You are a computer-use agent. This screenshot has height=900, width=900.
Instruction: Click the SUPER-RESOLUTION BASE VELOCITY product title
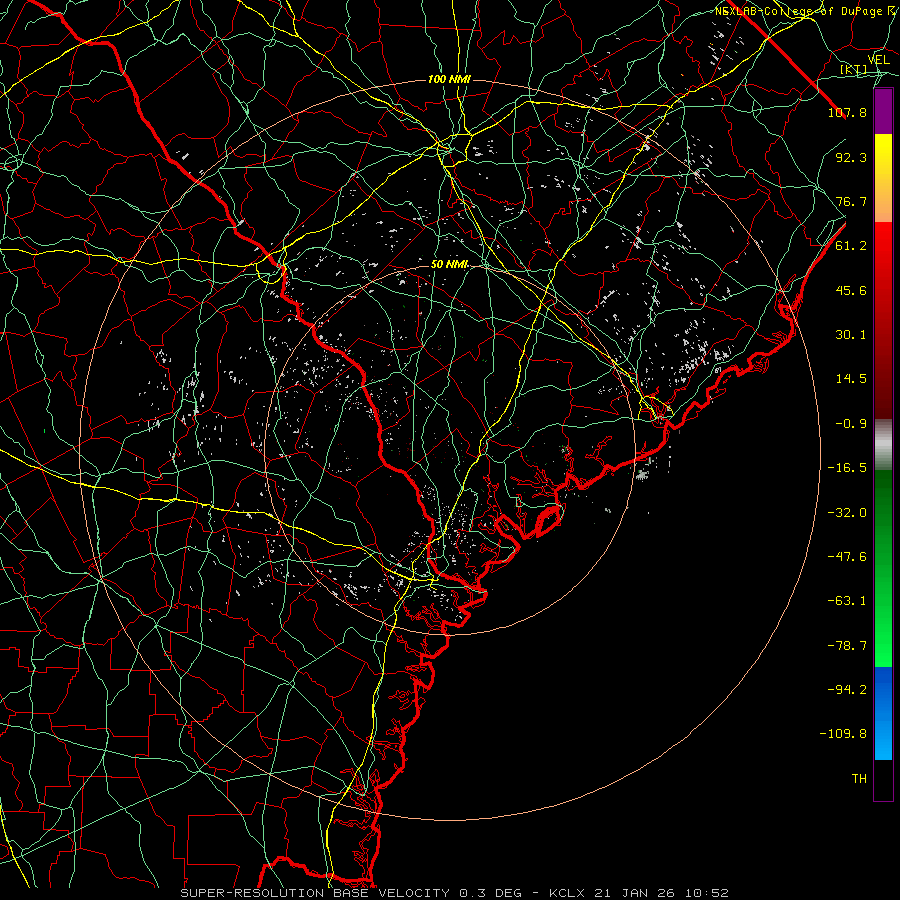(317, 893)
